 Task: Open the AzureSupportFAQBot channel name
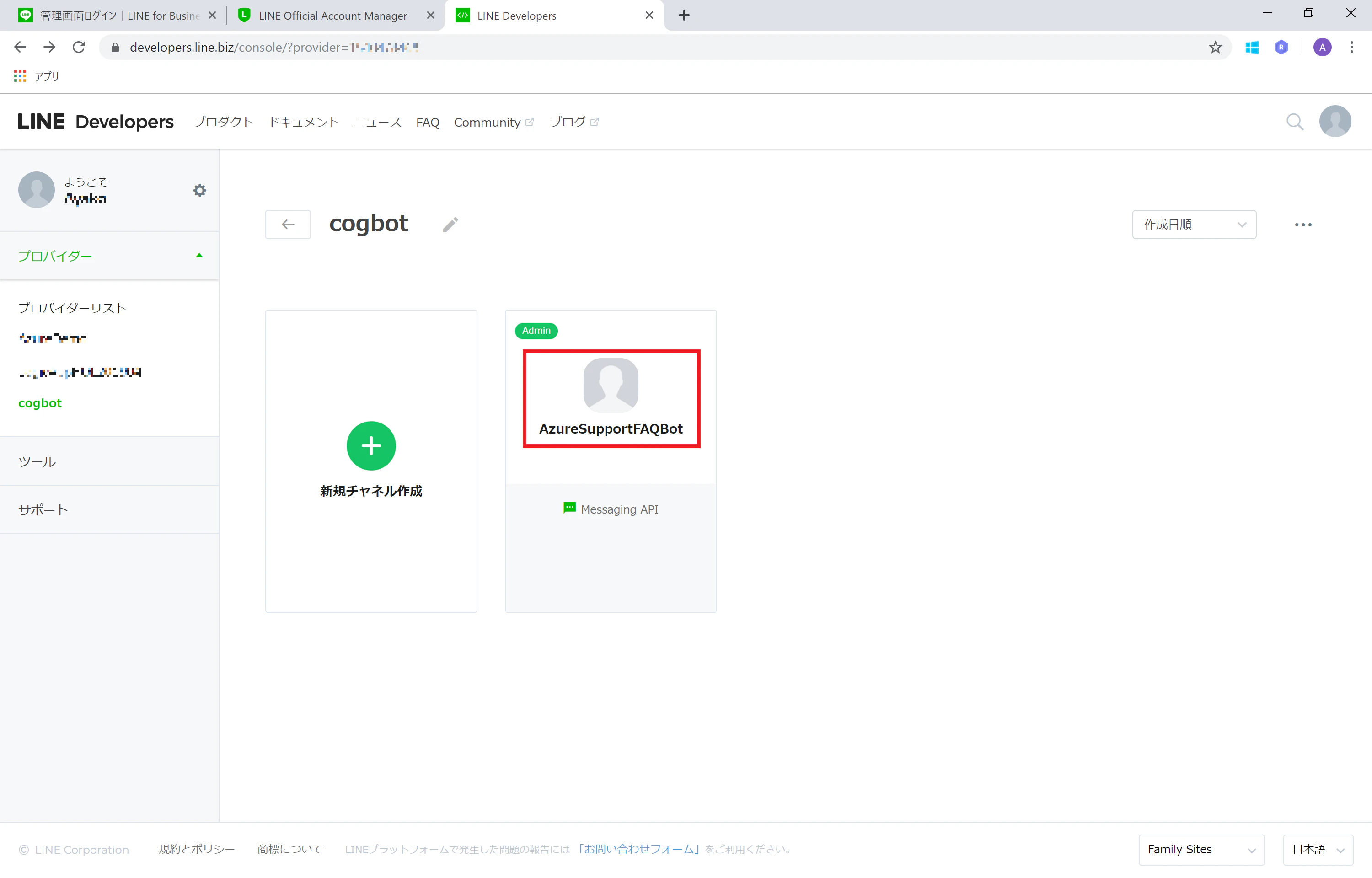pyautogui.click(x=611, y=429)
